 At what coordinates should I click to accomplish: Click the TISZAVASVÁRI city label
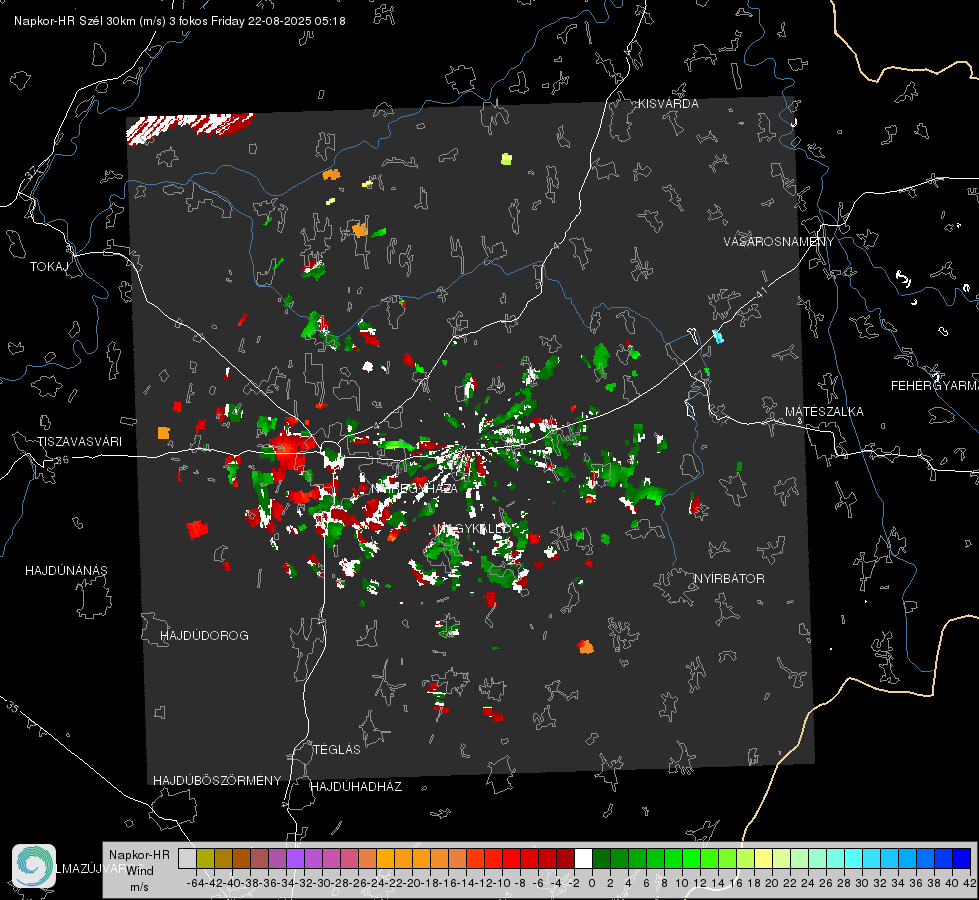point(79,442)
